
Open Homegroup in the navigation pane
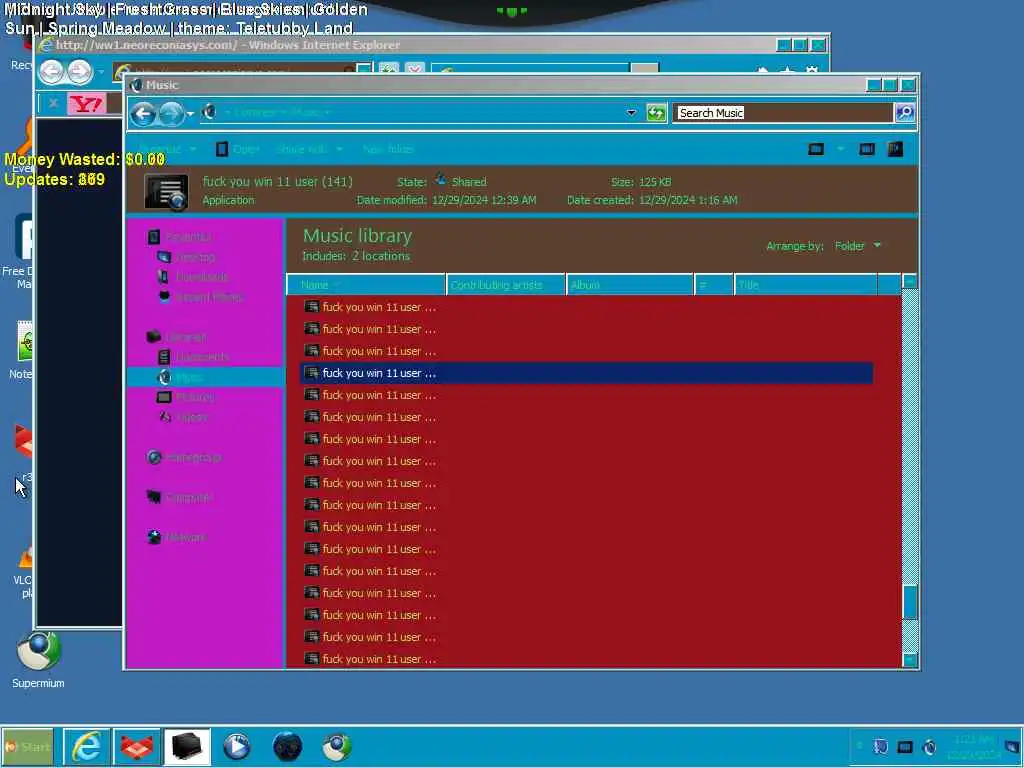click(x=193, y=457)
